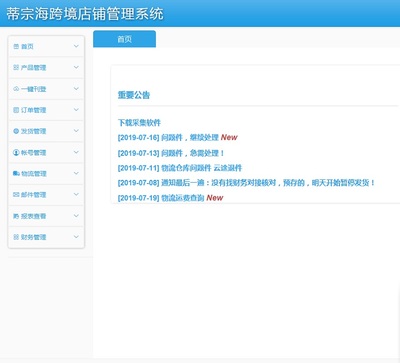Image resolution: width=400 pixels, height=363 pixels.
Task: Click the 报表查看 report icon
Action: (16, 216)
